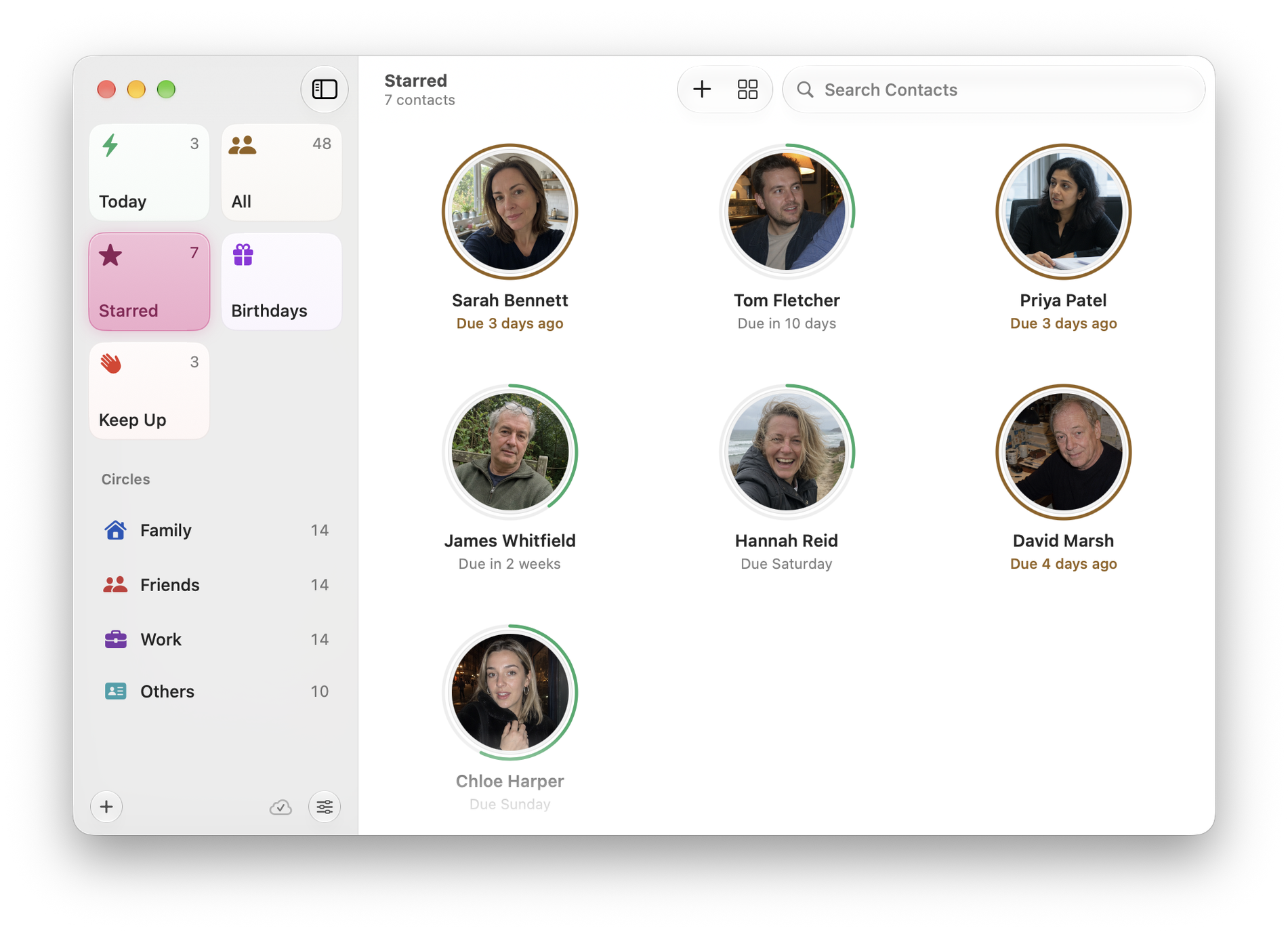This screenshot has height=949, width=1288.
Task: Click the Circles section heading
Action: point(125,479)
